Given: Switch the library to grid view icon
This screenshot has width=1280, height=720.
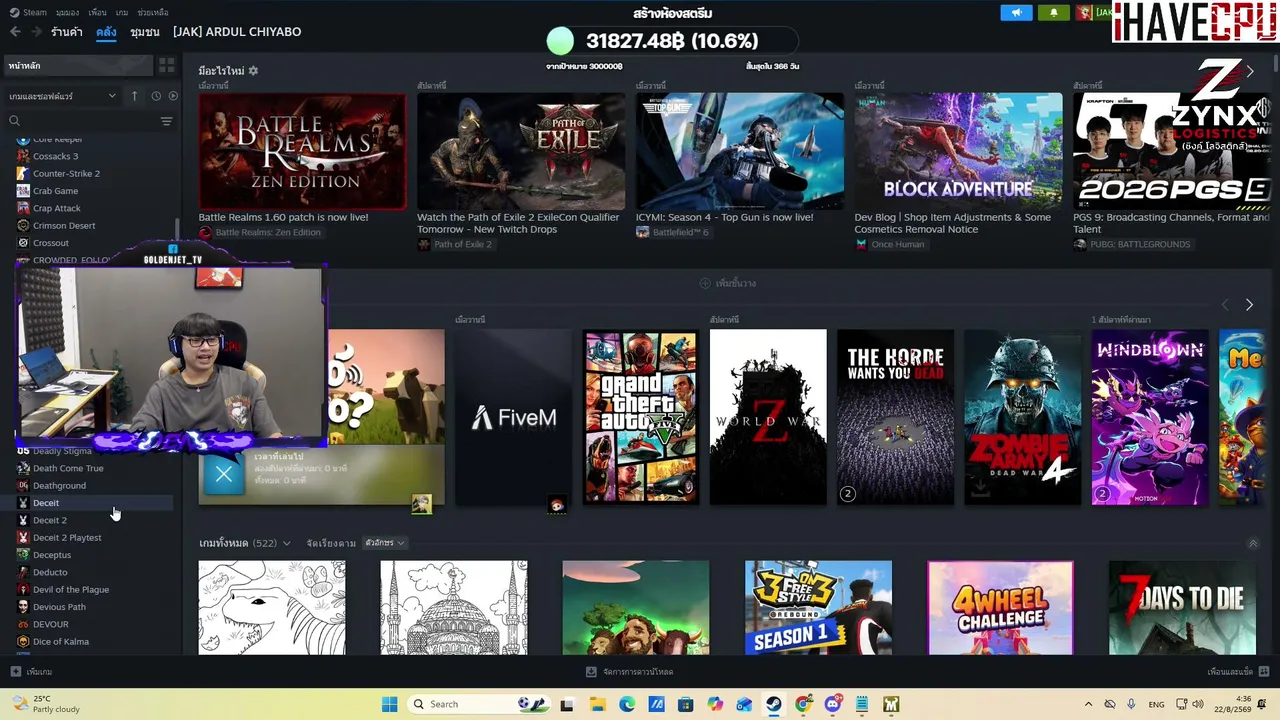Looking at the screenshot, I should click(x=167, y=65).
